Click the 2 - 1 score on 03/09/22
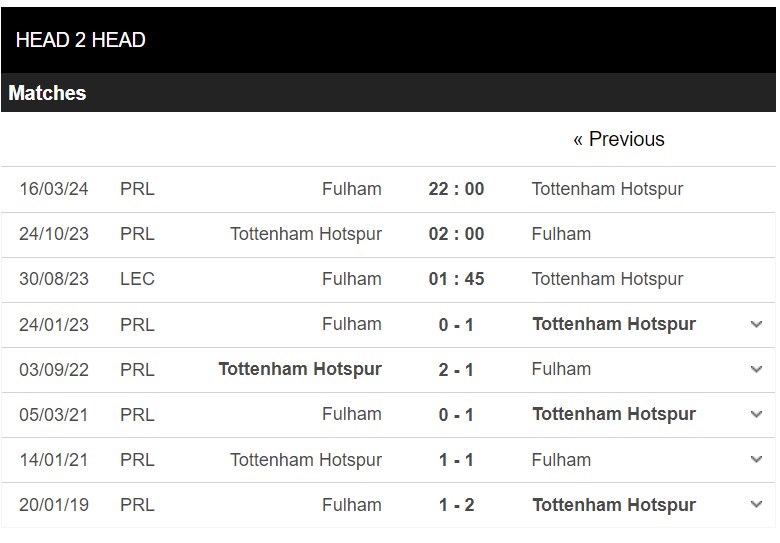Image resolution: width=780 pixels, height=543 pixels. [x=456, y=370]
